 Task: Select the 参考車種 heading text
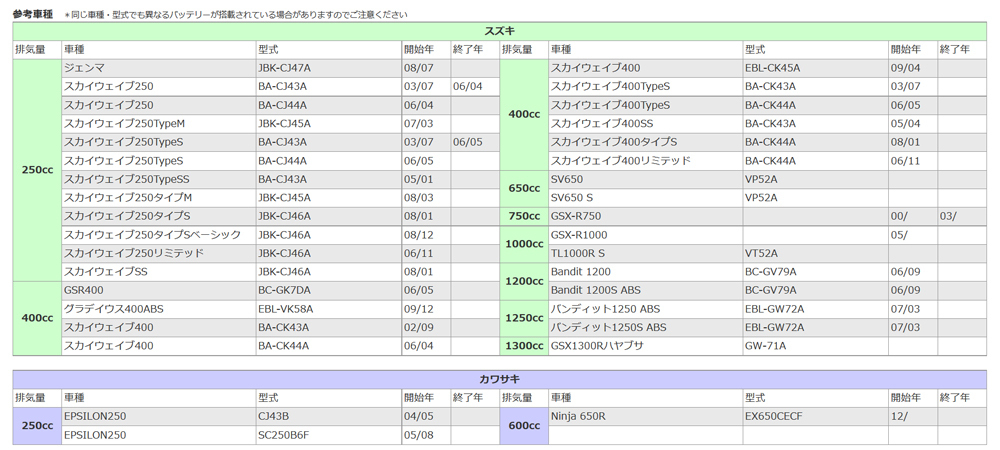pyautogui.click(x=33, y=13)
